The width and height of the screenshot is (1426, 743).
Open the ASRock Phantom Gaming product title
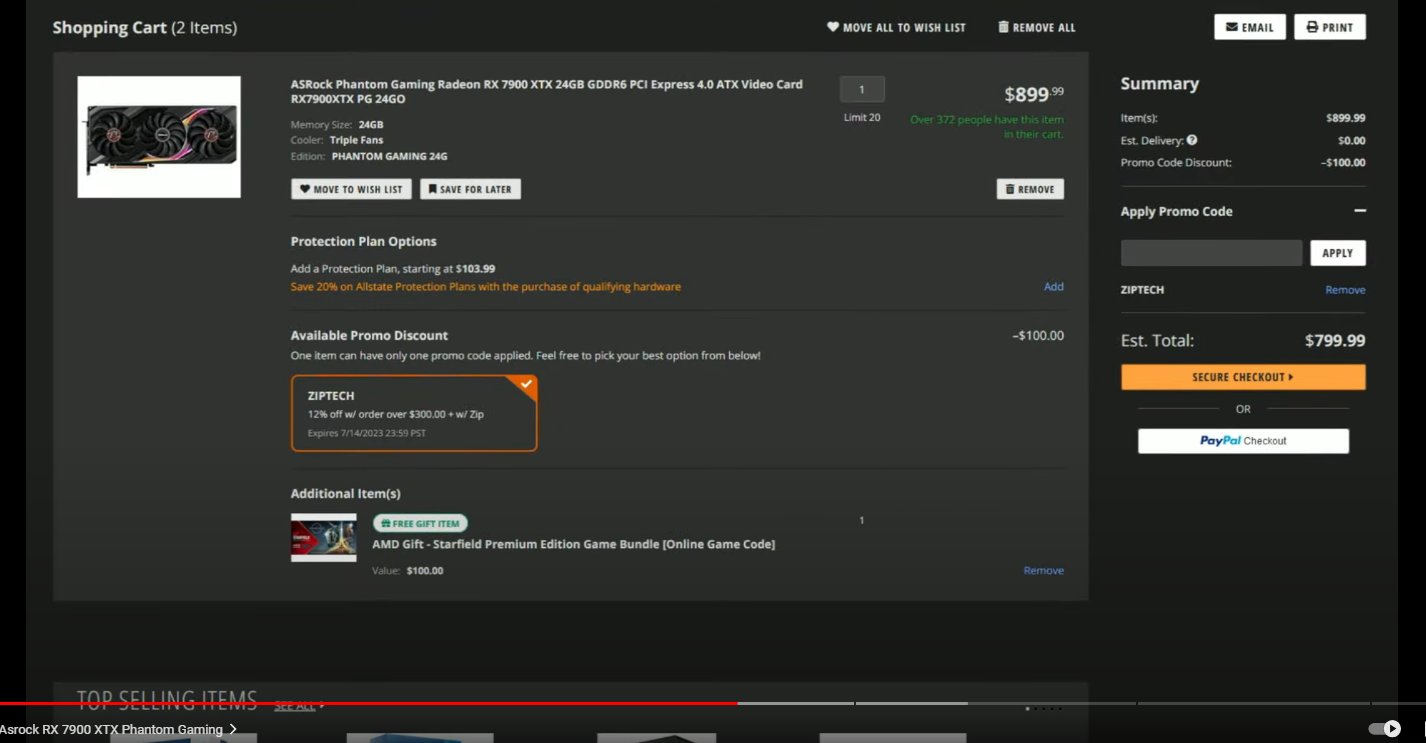(546, 91)
